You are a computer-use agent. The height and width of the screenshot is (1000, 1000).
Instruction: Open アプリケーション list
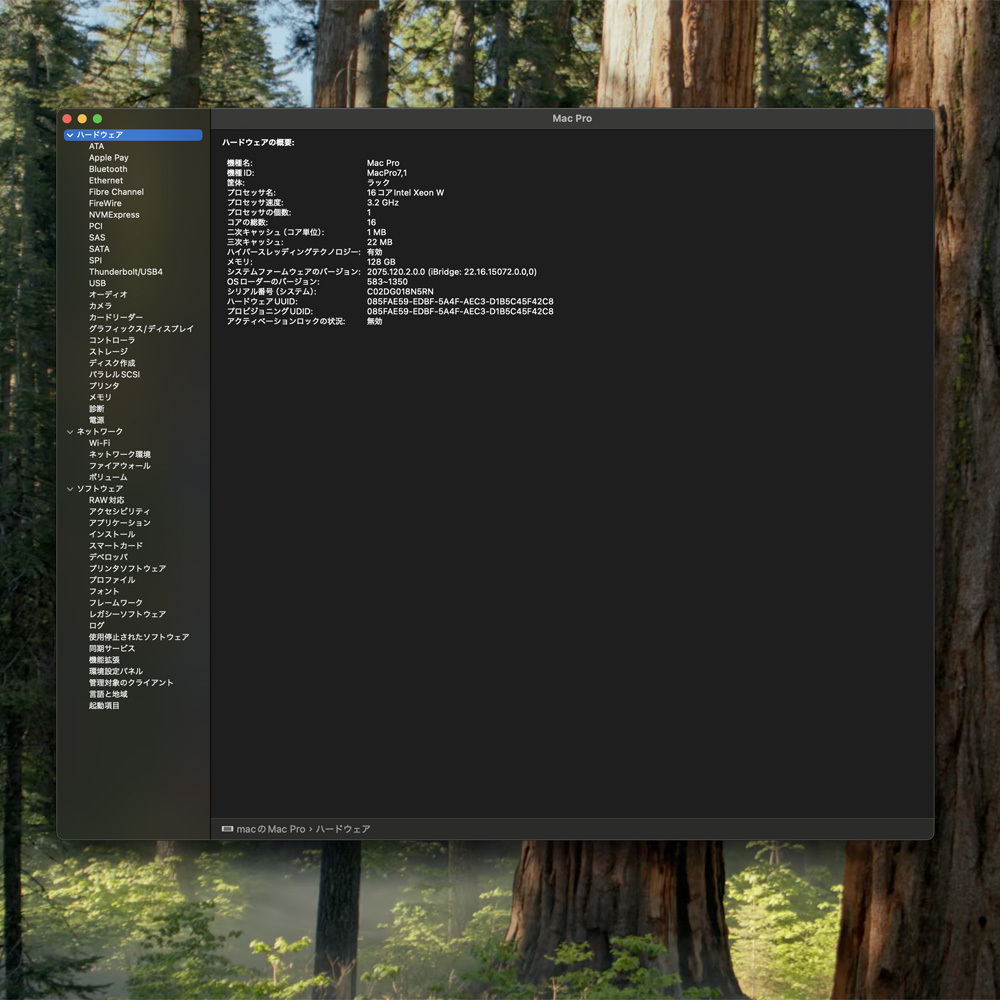[119, 523]
